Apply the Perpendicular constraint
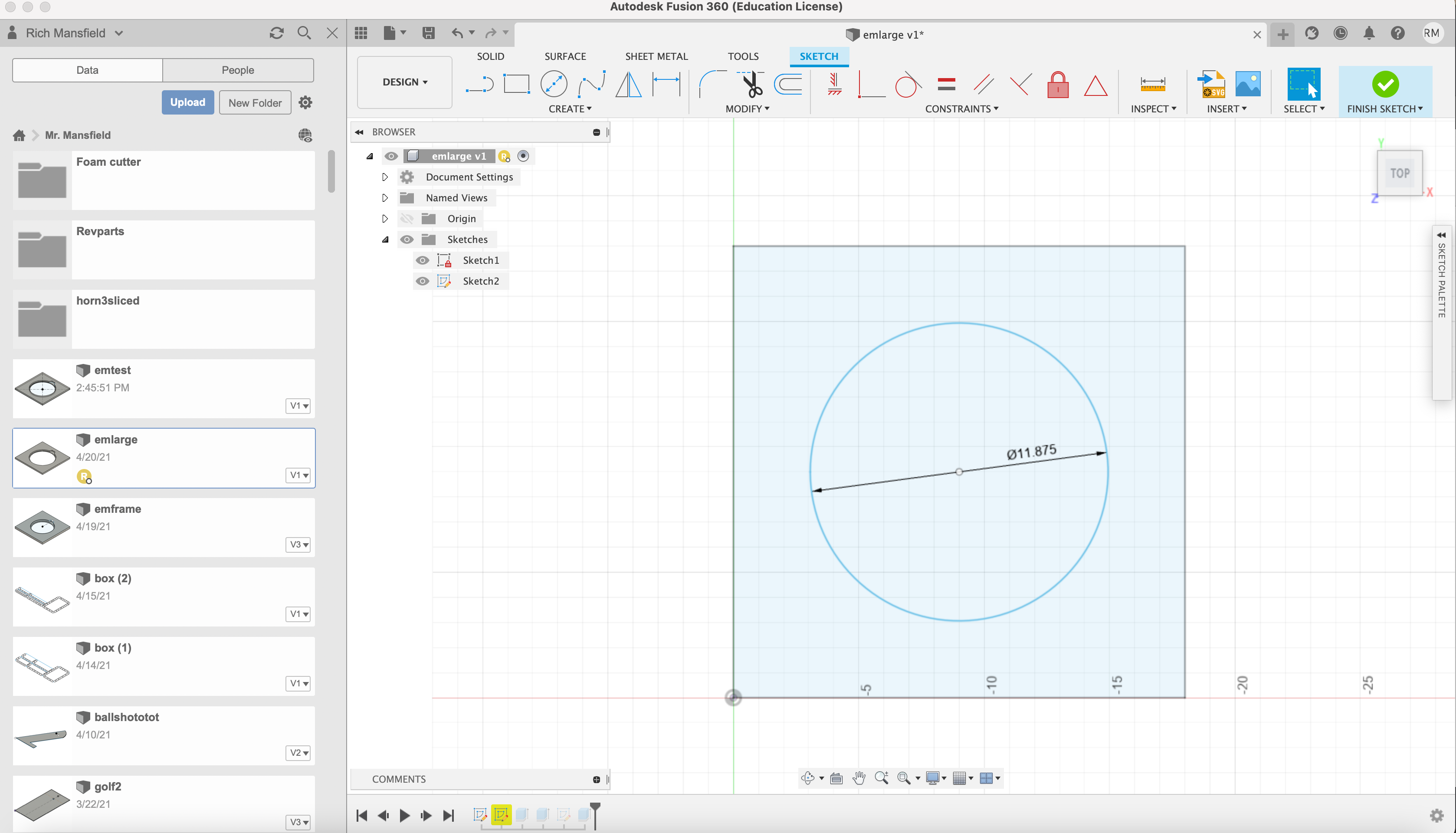This screenshot has height=833, width=1456. (x=1020, y=85)
